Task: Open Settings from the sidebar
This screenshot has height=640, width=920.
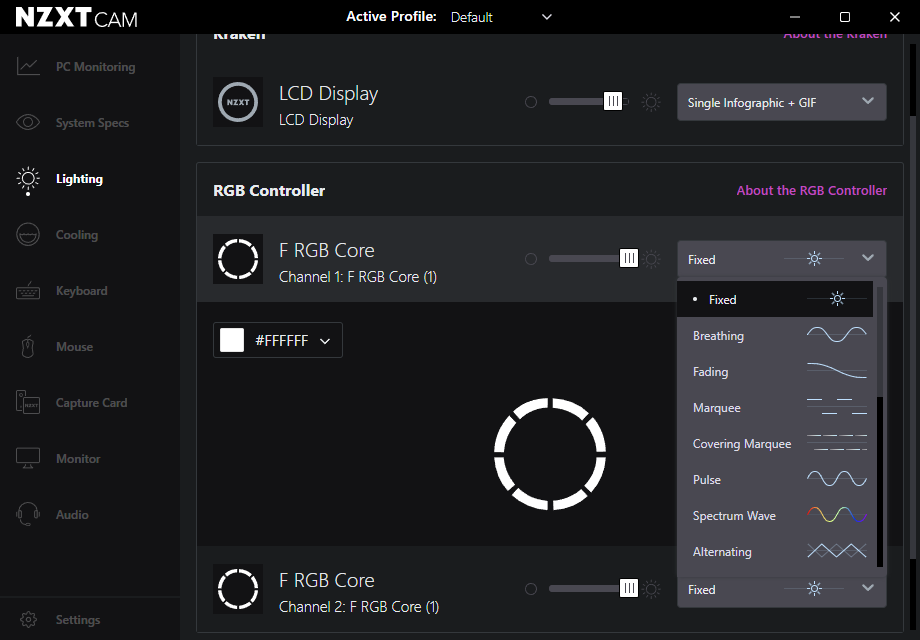Action: coord(78,619)
